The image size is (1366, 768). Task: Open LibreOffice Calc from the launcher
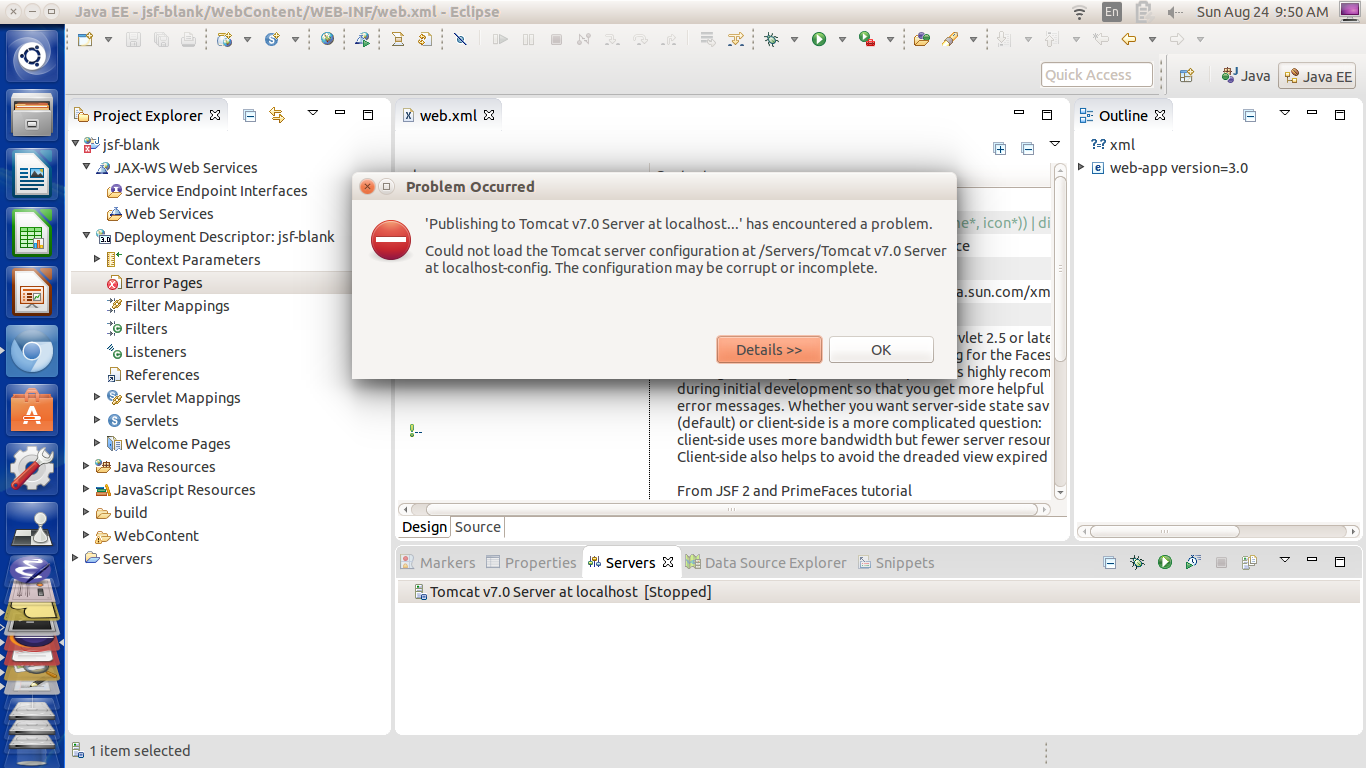[32, 233]
